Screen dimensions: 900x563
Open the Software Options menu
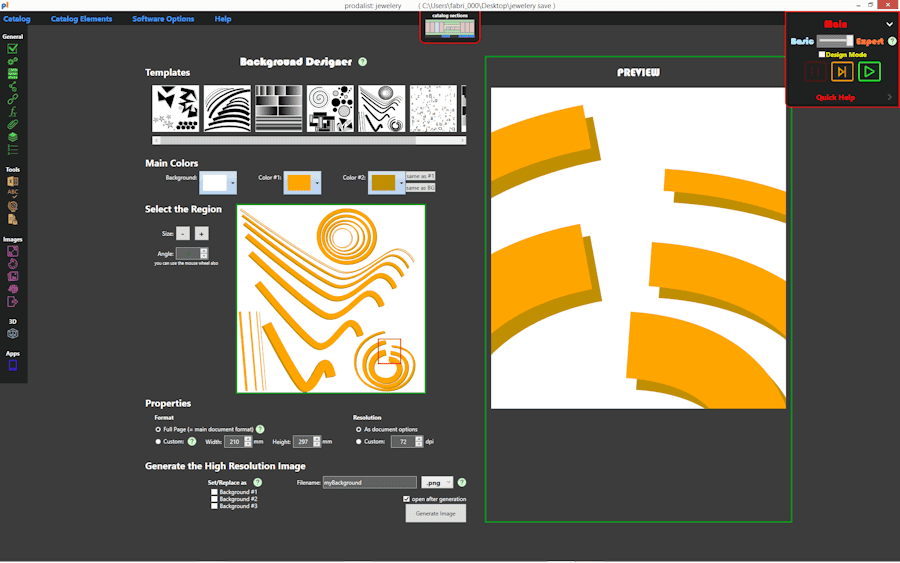point(163,19)
